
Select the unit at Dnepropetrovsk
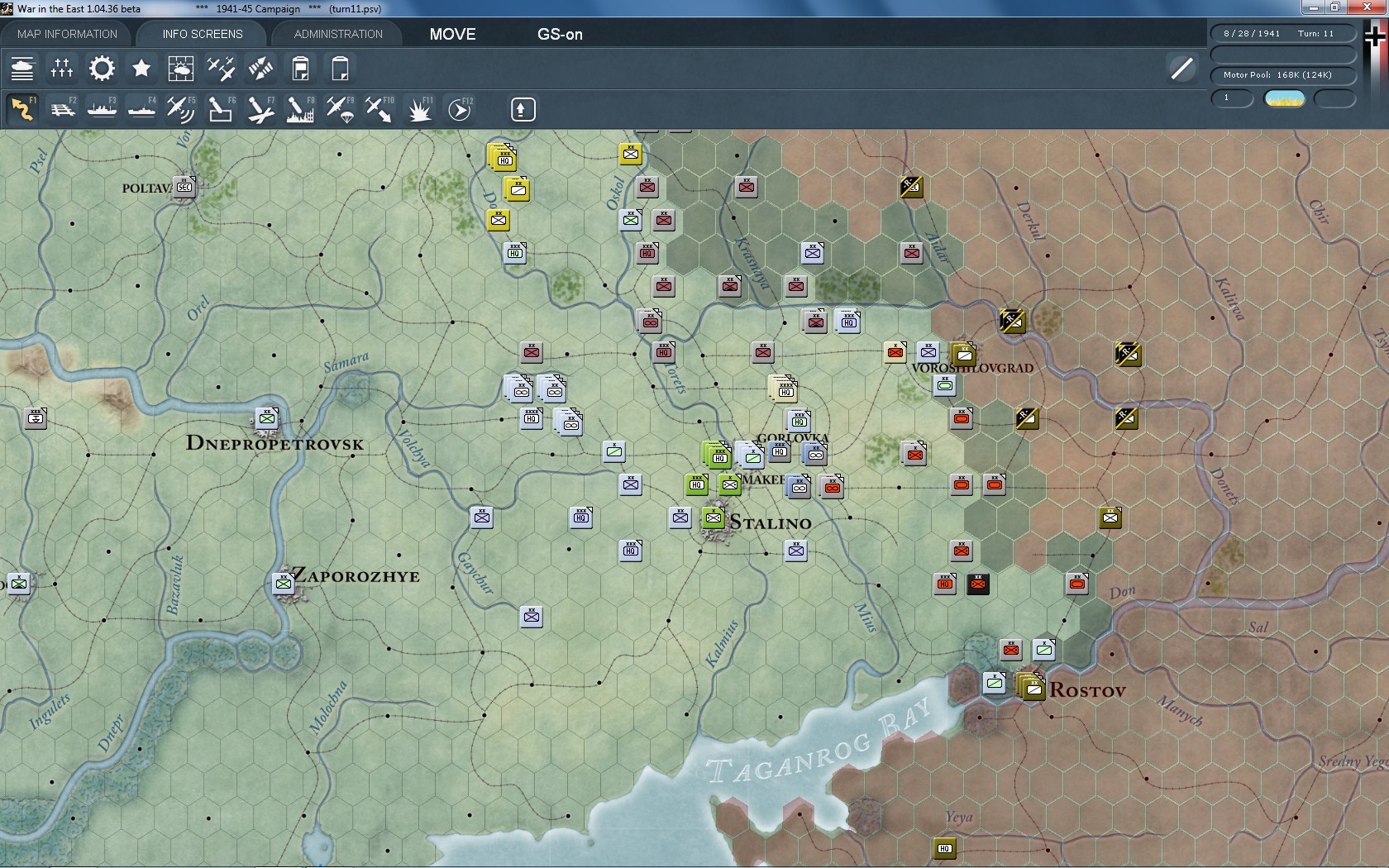point(267,418)
